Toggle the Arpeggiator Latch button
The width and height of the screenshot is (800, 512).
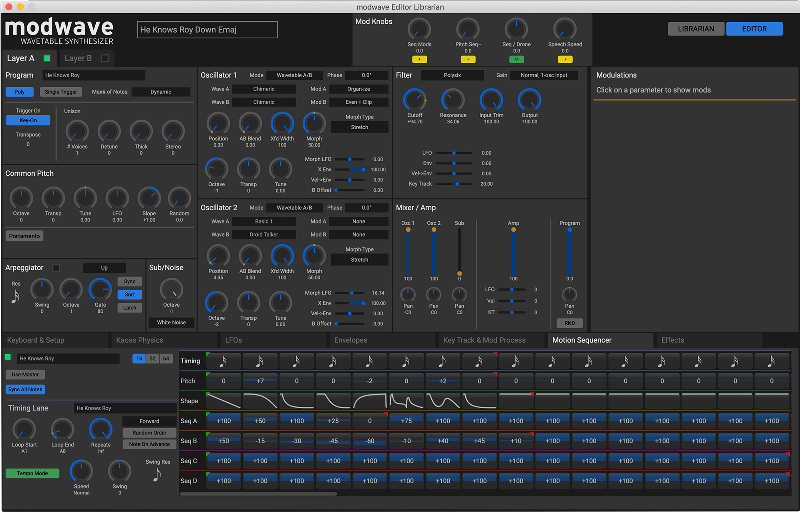point(130,308)
